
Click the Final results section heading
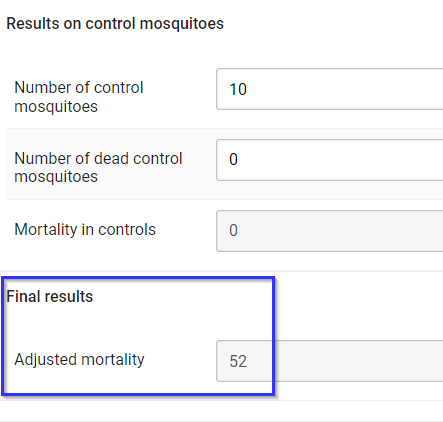click(50, 296)
